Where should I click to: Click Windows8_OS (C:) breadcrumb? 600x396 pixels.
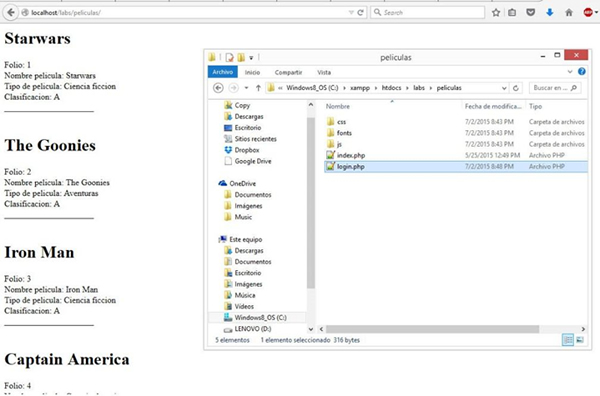click(312, 88)
